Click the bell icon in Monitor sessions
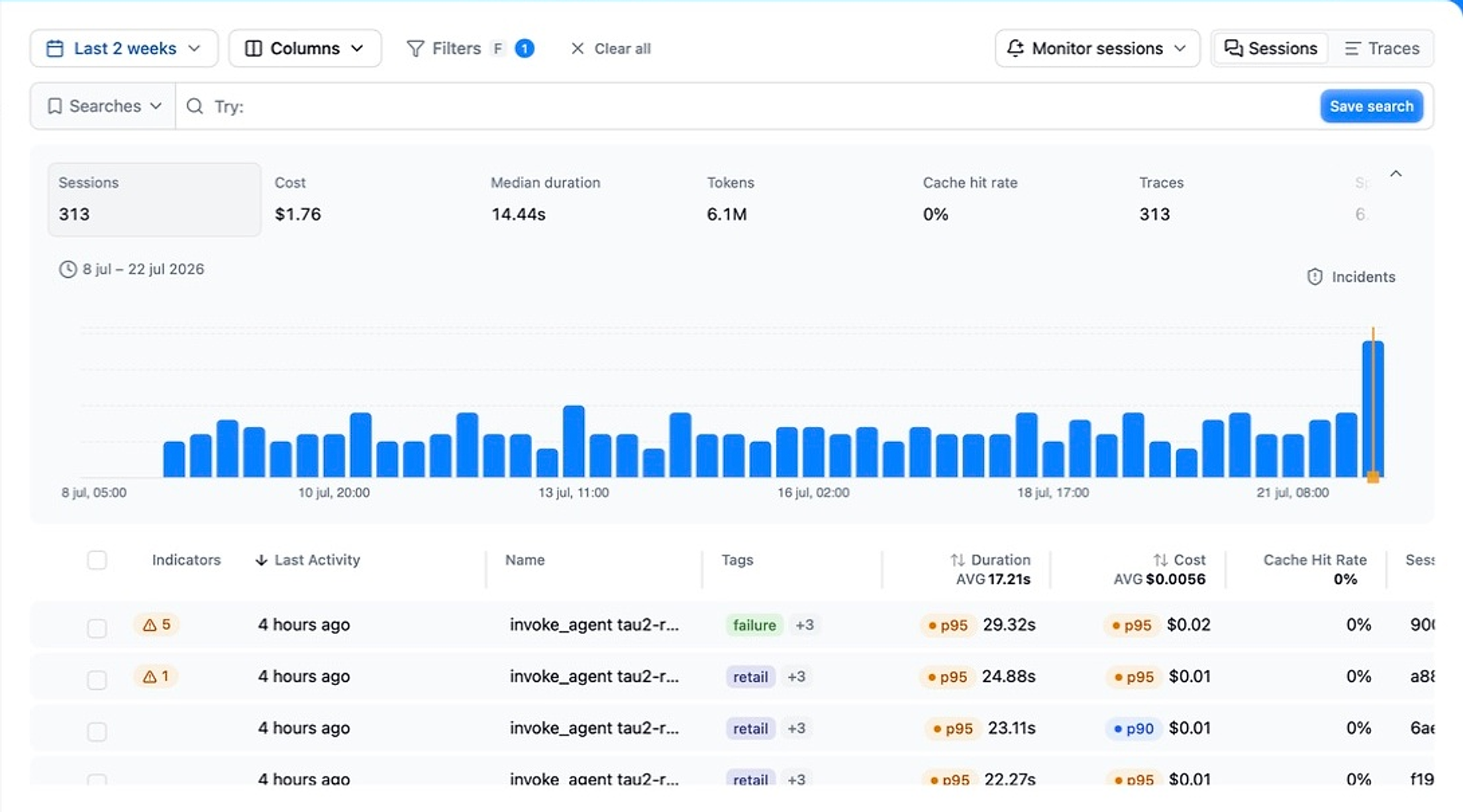The height and width of the screenshot is (812, 1463). click(x=1015, y=48)
